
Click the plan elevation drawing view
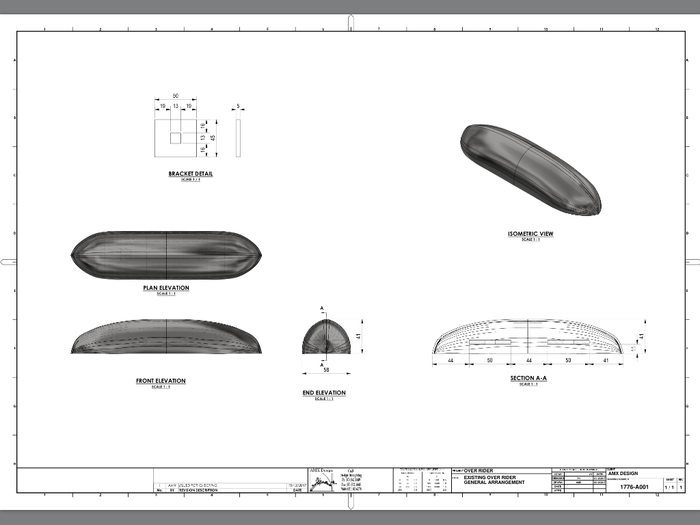[165, 255]
